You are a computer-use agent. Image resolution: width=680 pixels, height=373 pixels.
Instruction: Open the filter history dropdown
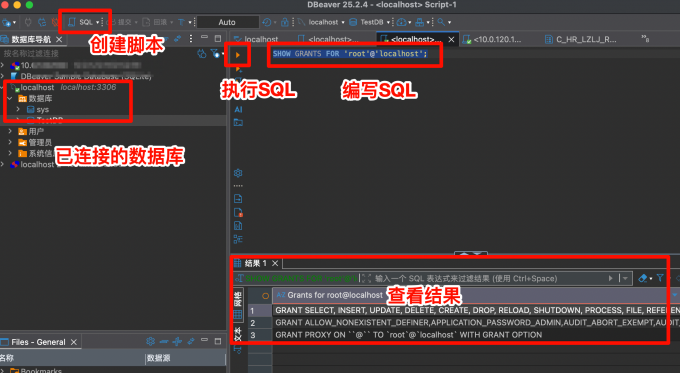[x=625, y=278]
